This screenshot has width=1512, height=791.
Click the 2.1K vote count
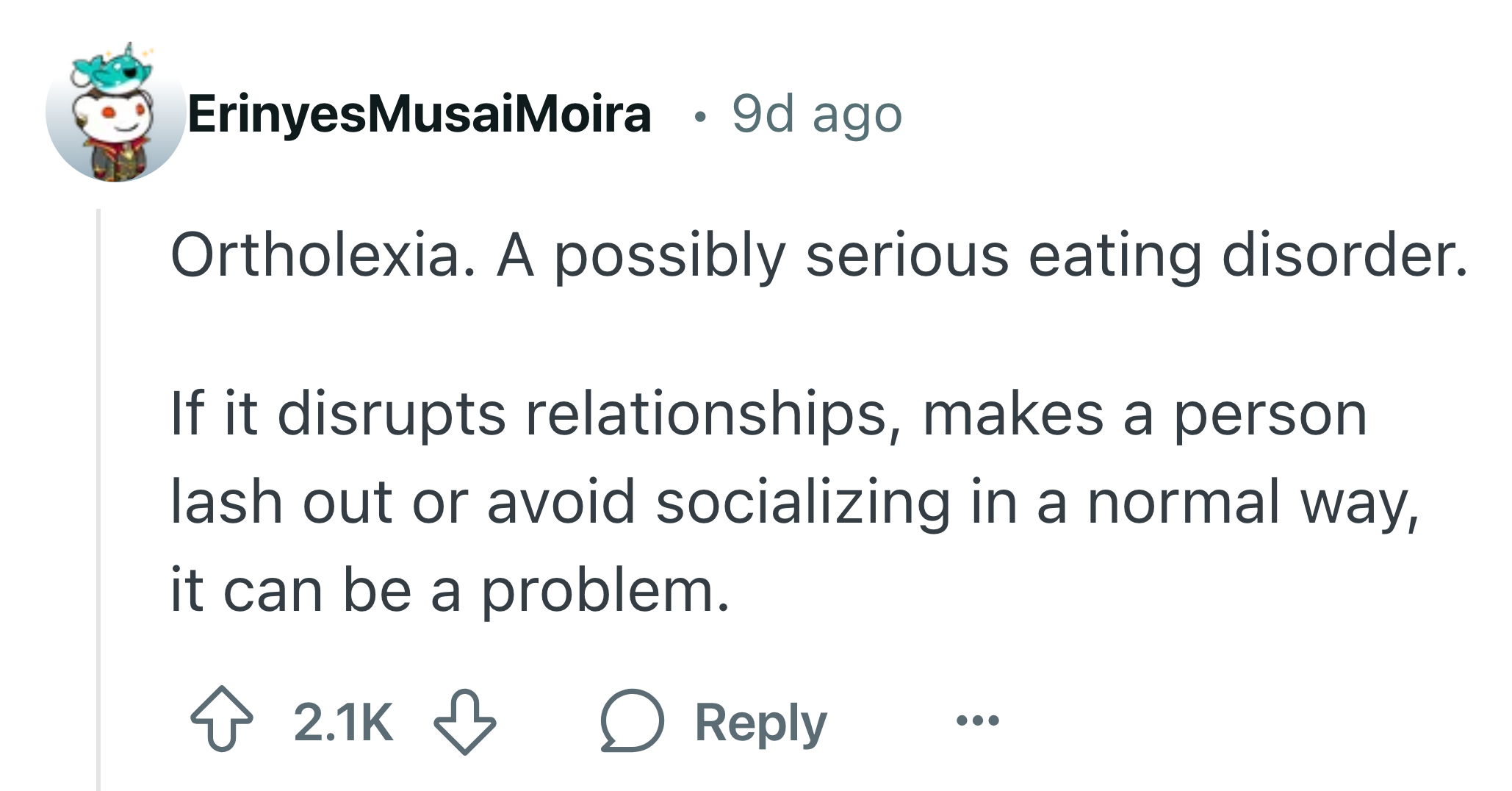[x=342, y=722]
